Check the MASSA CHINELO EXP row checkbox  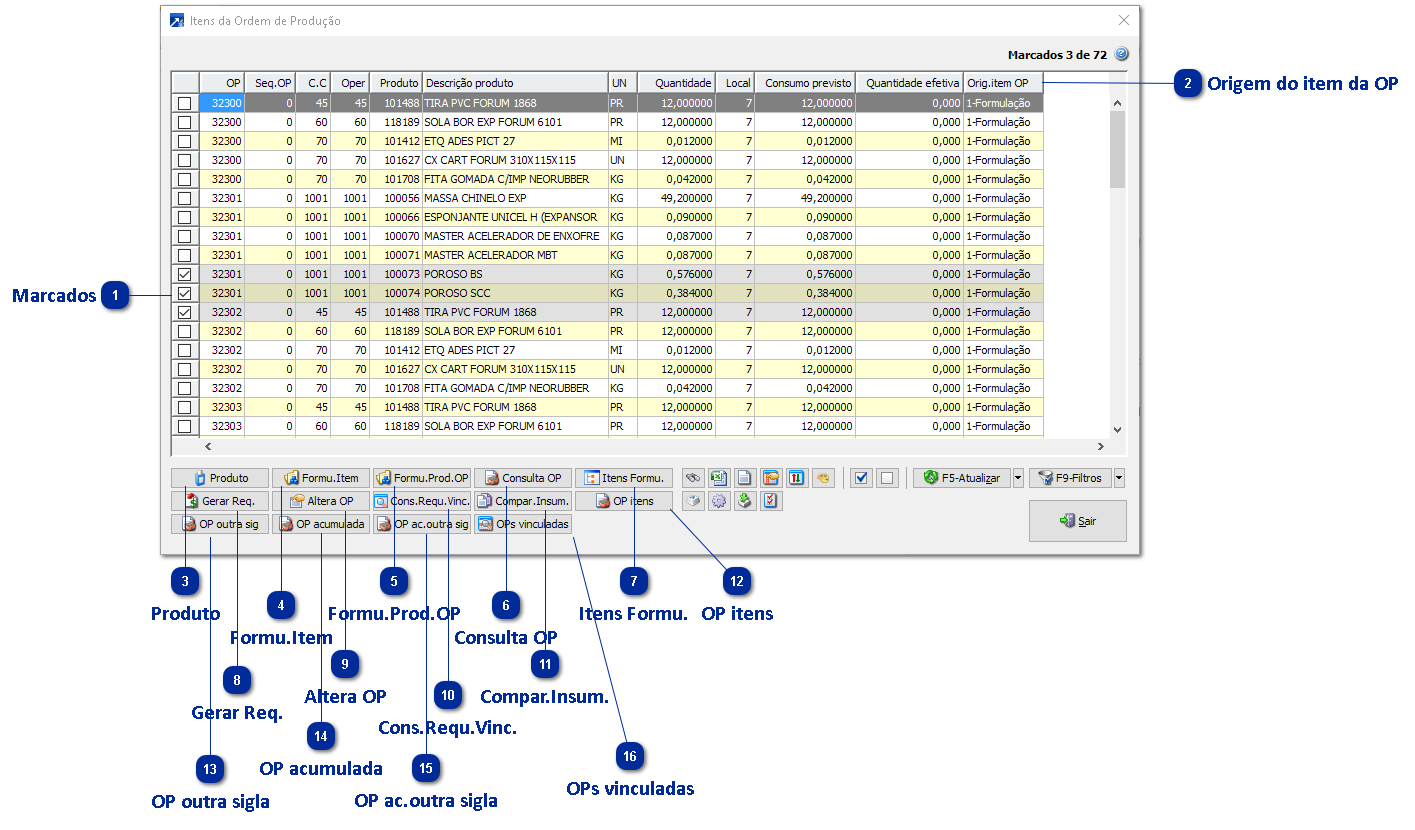pyautogui.click(x=184, y=198)
